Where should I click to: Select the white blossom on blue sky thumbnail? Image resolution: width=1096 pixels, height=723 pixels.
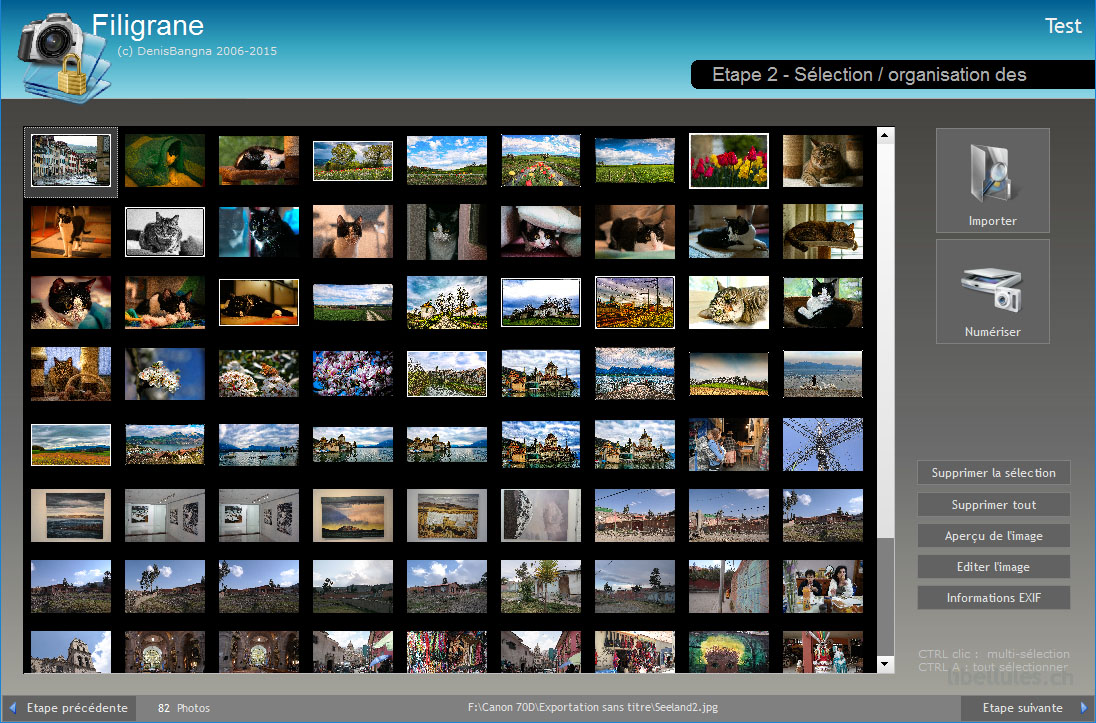point(165,373)
